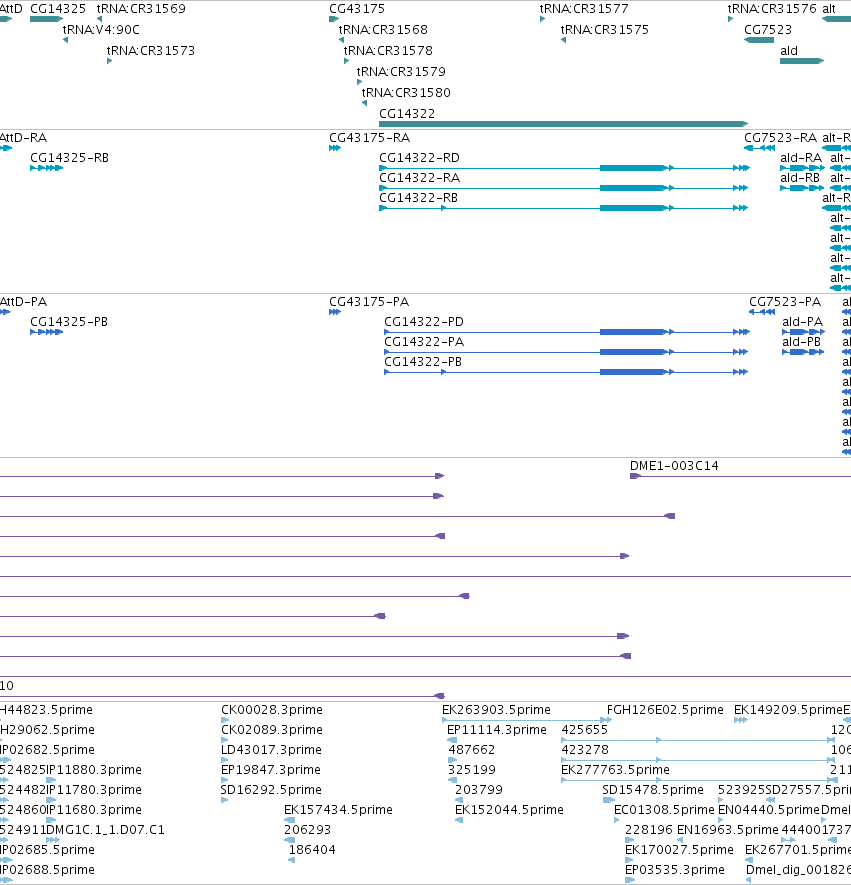Select the CG14322-PD CDS label
Screen dimensions: 851x885
(424, 322)
